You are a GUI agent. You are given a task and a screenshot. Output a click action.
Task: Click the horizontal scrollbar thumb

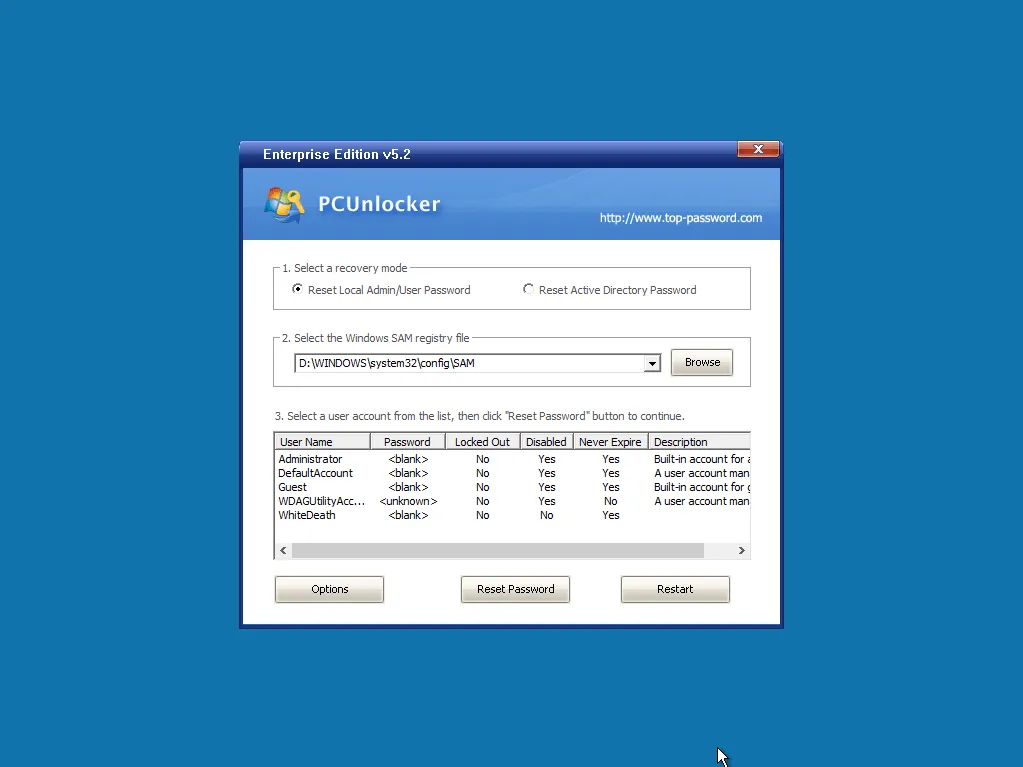(498, 550)
